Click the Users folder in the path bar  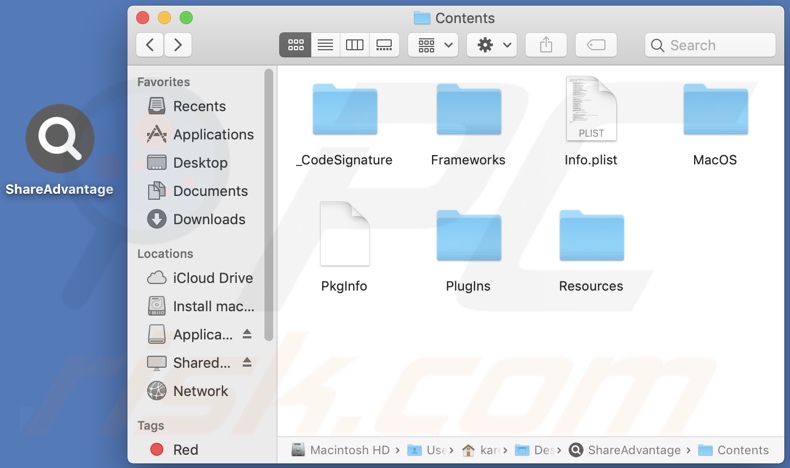pos(426,450)
